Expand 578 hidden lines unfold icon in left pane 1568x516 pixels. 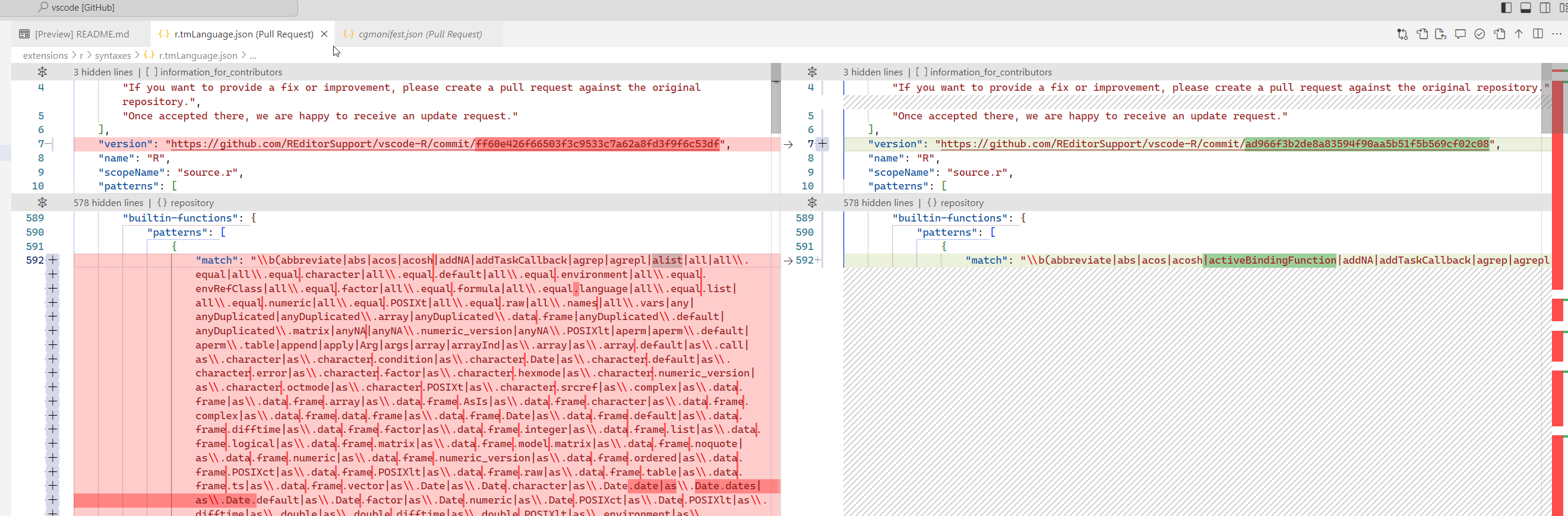[x=42, y=202]
